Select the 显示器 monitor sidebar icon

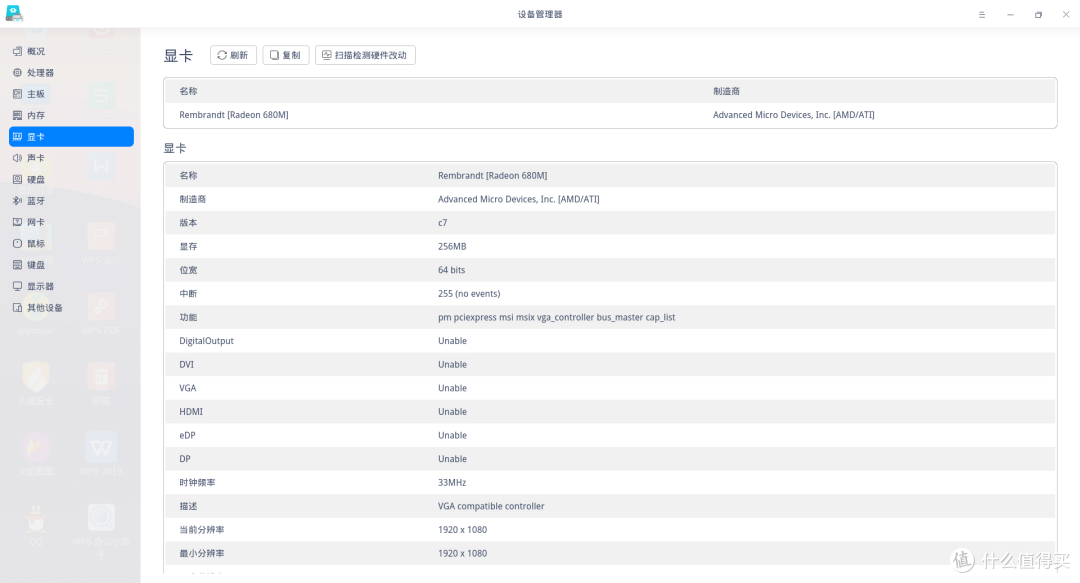tap(17, 286)
